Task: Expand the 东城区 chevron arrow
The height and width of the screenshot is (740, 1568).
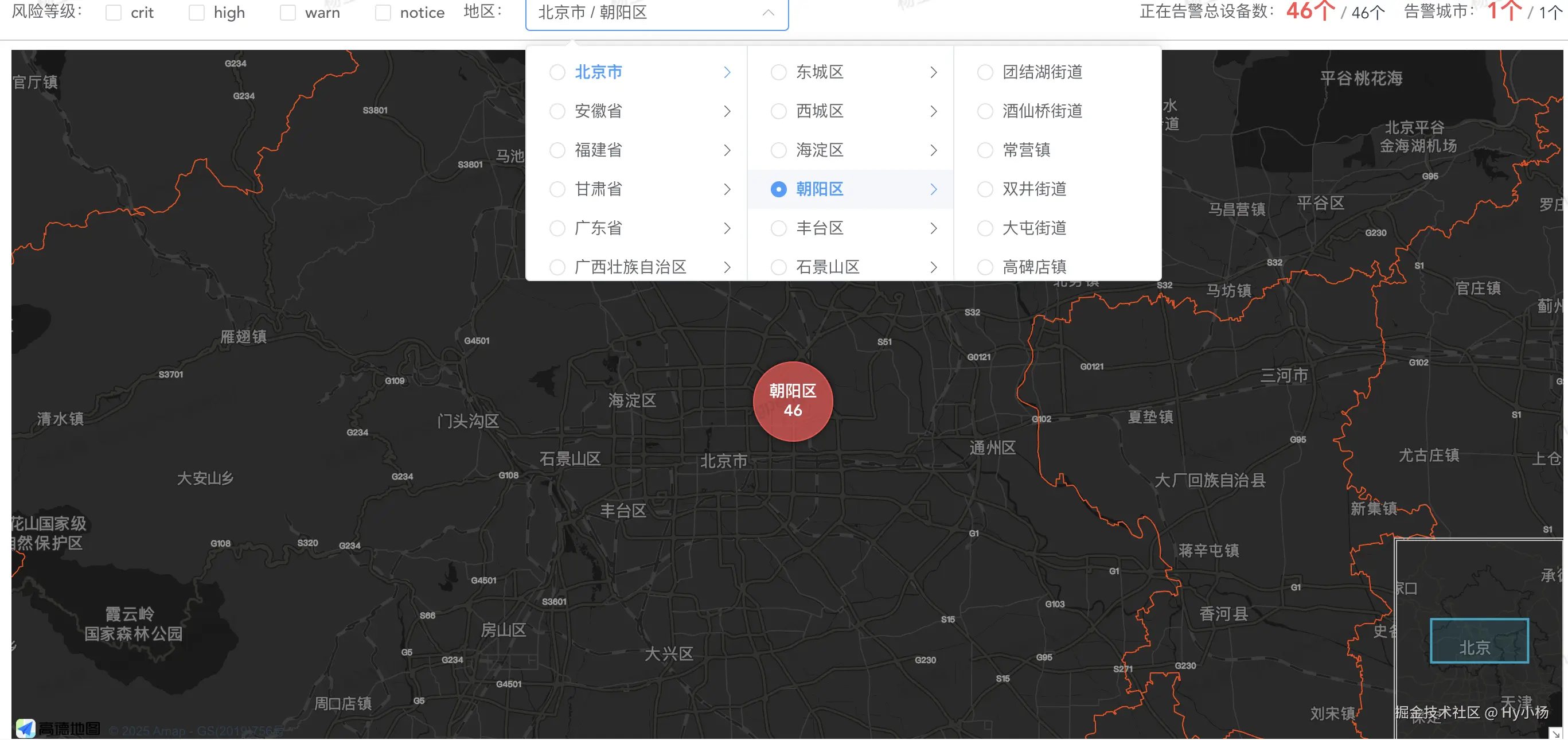Action: 933,72
